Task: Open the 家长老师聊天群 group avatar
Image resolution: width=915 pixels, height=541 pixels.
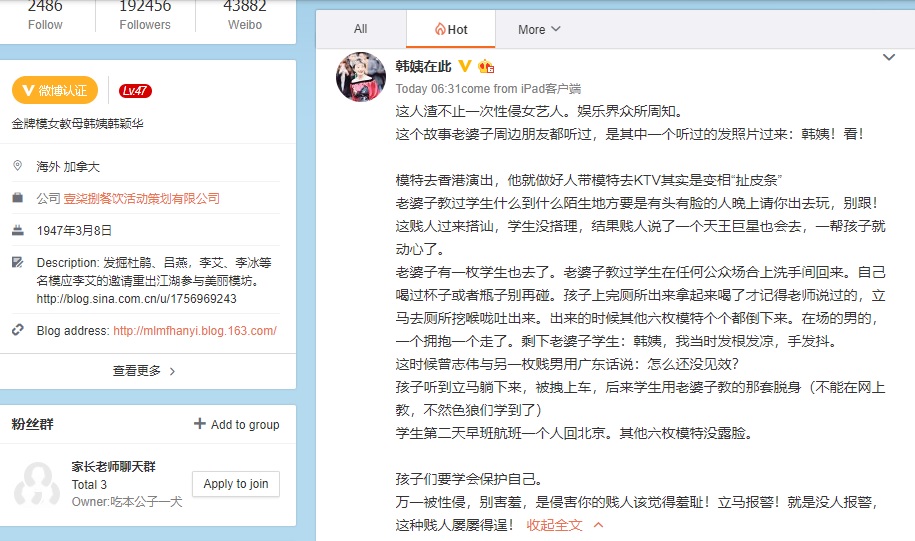Action: coord(37,484)
